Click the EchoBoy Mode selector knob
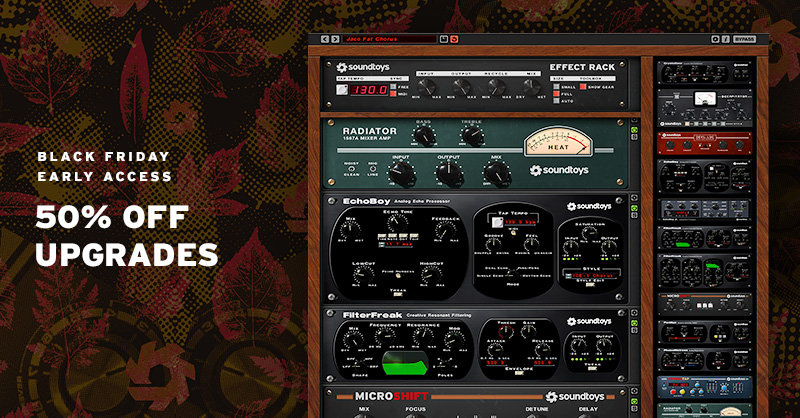The width and height of the screenshot is (800, 418). [512, 274]
